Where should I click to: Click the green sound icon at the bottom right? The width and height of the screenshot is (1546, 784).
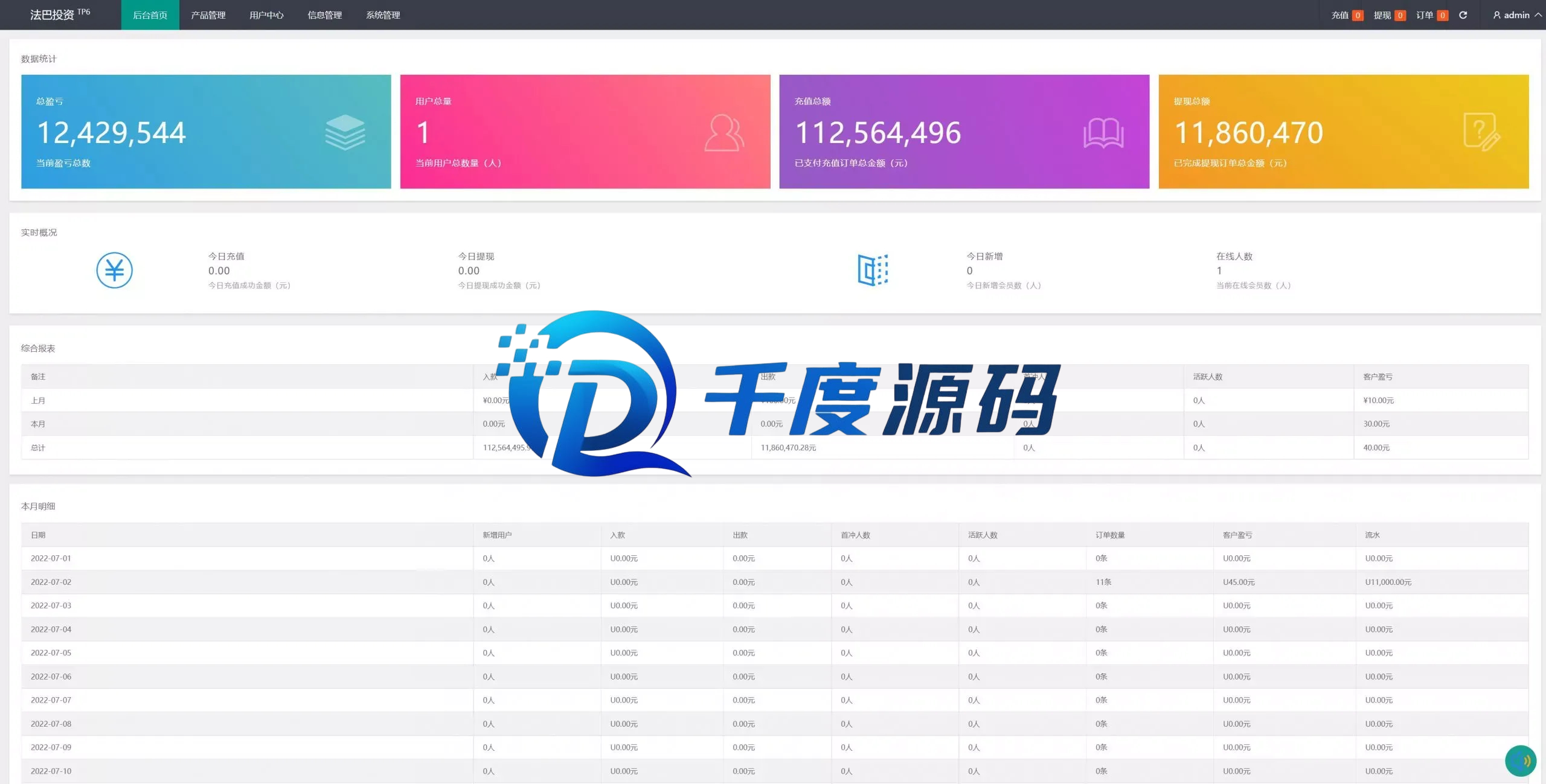pyautogui.click(x=1520, y=761)
